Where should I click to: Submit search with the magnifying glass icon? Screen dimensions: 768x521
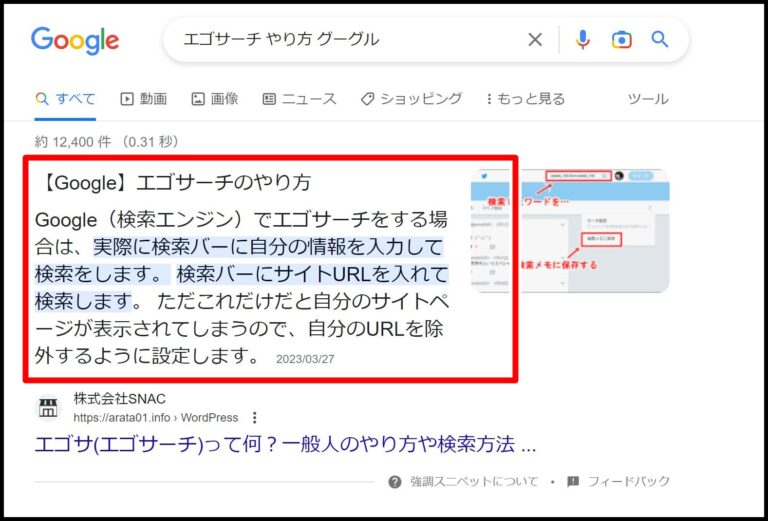coord(660,39)
